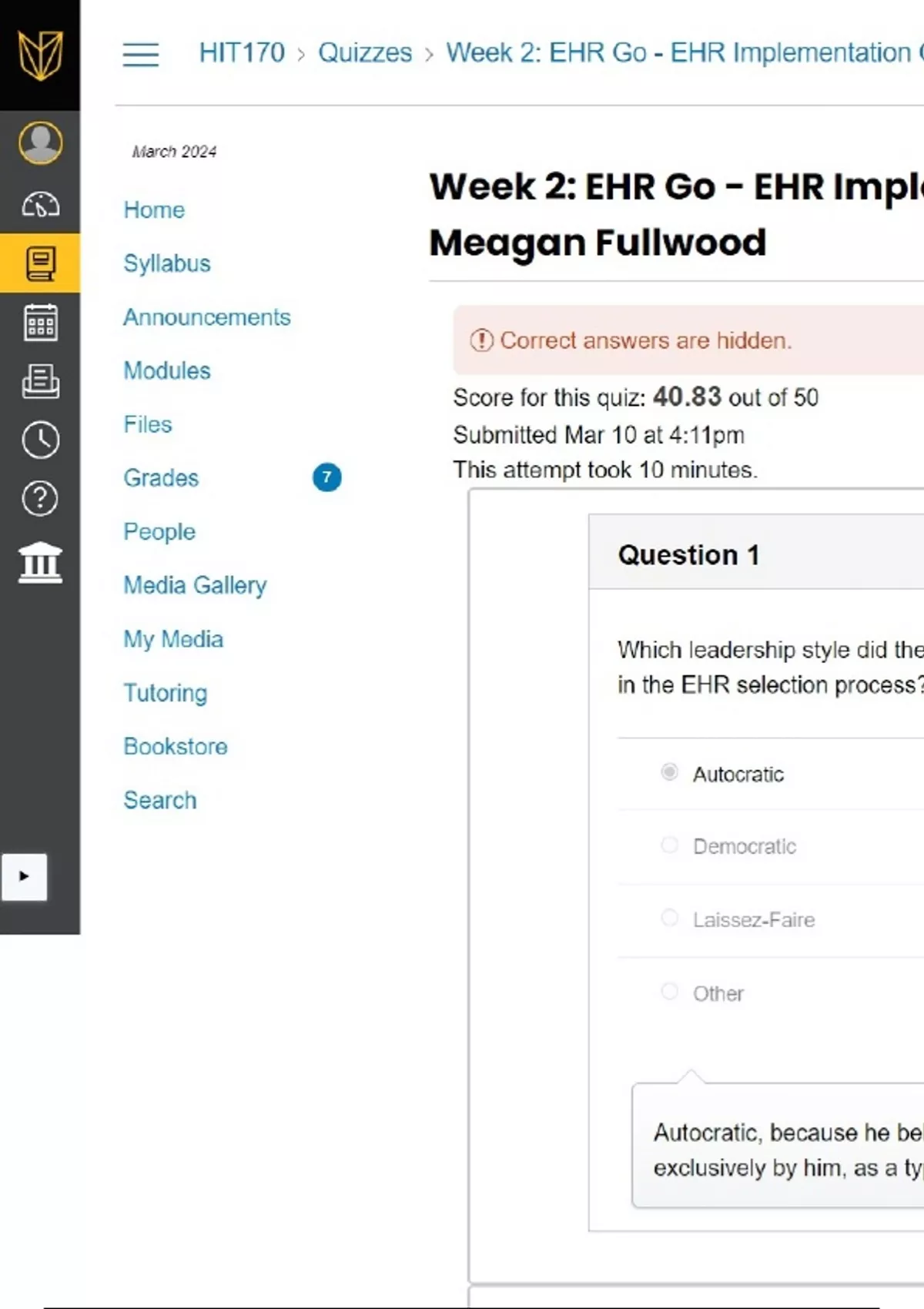Open the Grades course menu item
The width and height of the screenshot is (924, 1309).
(x=161, y=478)
